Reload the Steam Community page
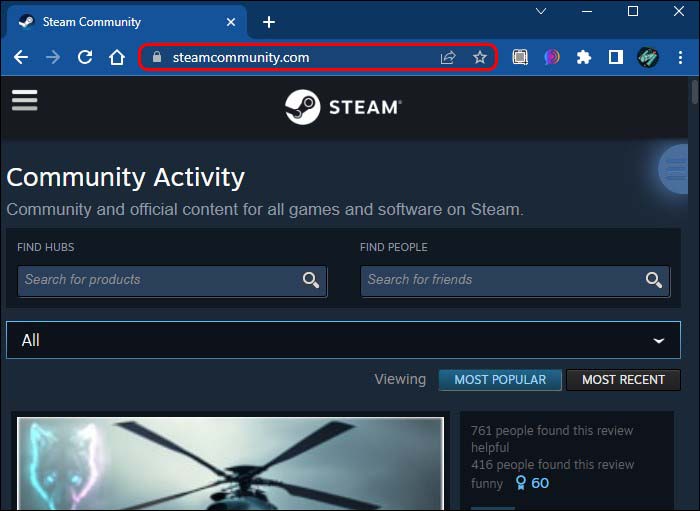Viewport: 700px width, 511px height. (x=85, y=57)
